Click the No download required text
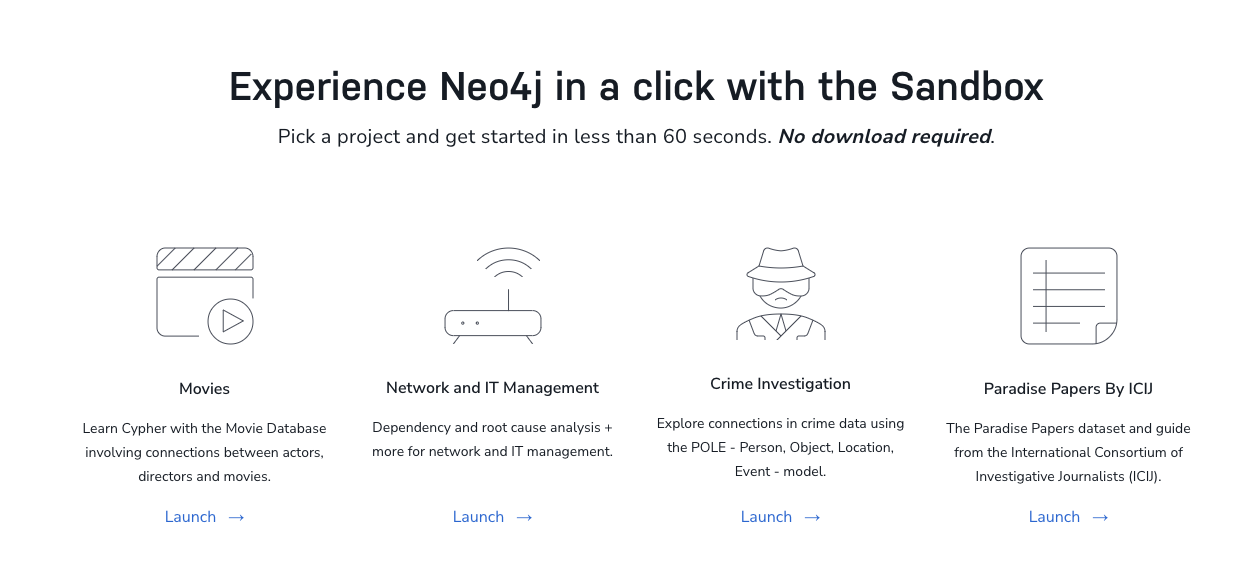This screenshot has height=568, width=1235. click(884, 137)
